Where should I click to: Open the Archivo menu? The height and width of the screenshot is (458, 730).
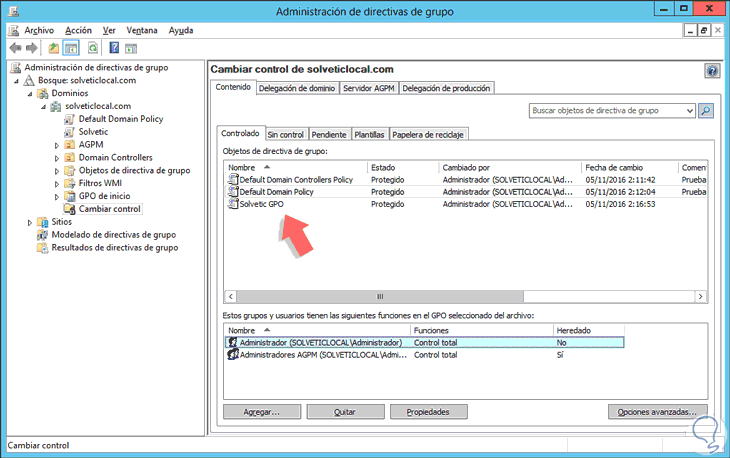point(39,30)
